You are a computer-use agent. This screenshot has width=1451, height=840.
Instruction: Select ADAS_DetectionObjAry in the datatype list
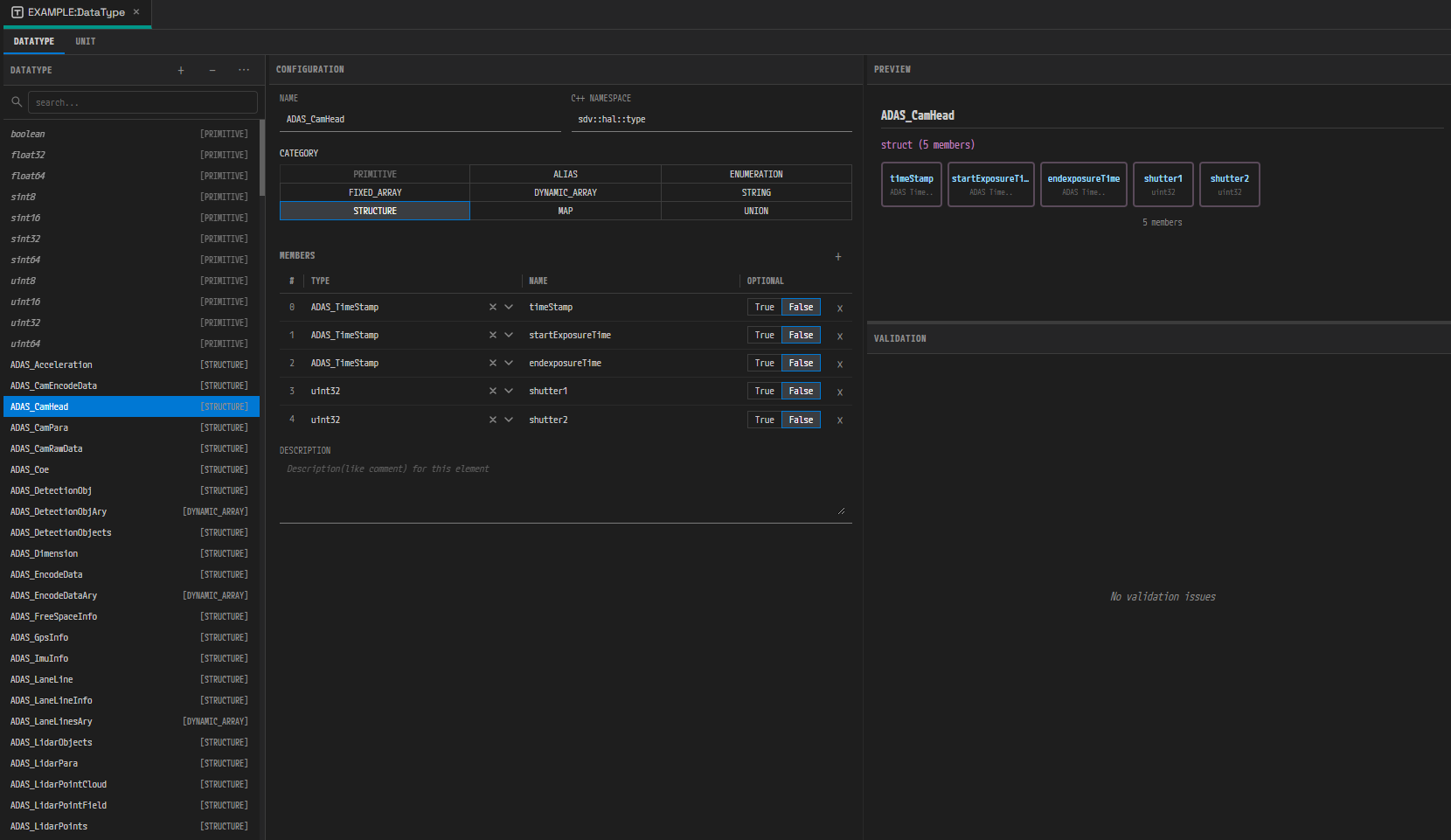click(x=131, y=511)
